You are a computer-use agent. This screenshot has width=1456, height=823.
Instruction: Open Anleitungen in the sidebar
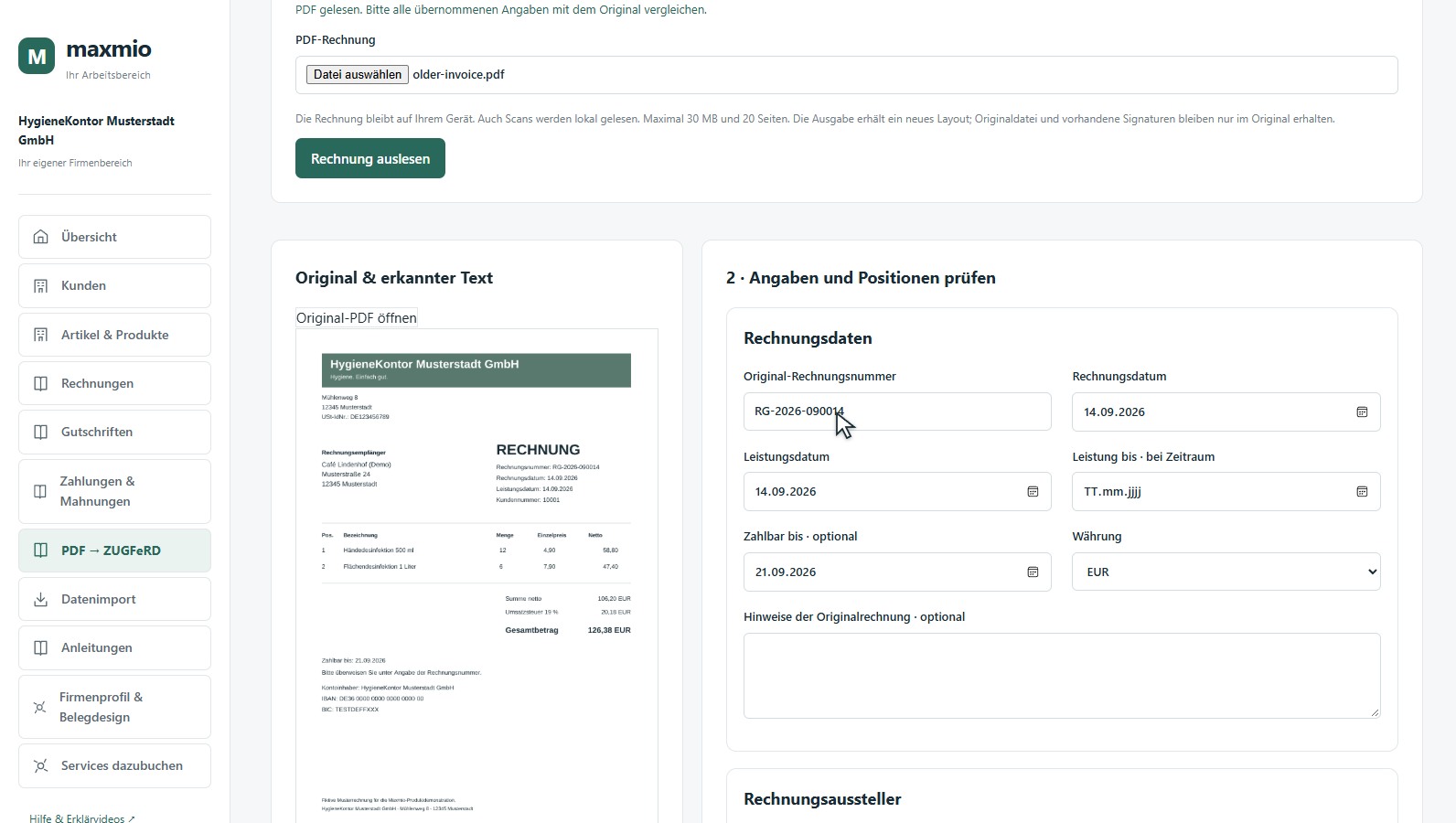click(114, 647)
